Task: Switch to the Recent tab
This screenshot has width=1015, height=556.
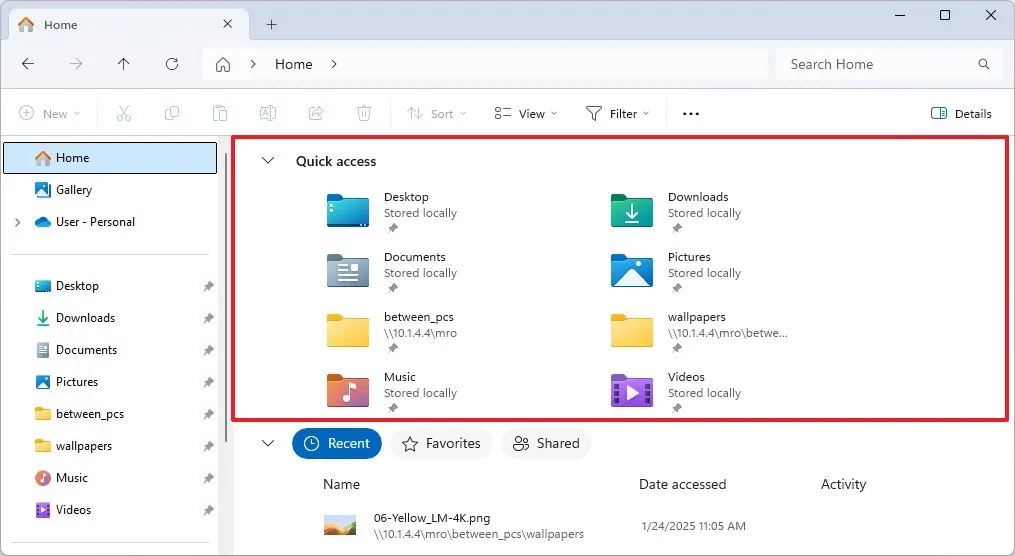Action: tap(337, 443)
